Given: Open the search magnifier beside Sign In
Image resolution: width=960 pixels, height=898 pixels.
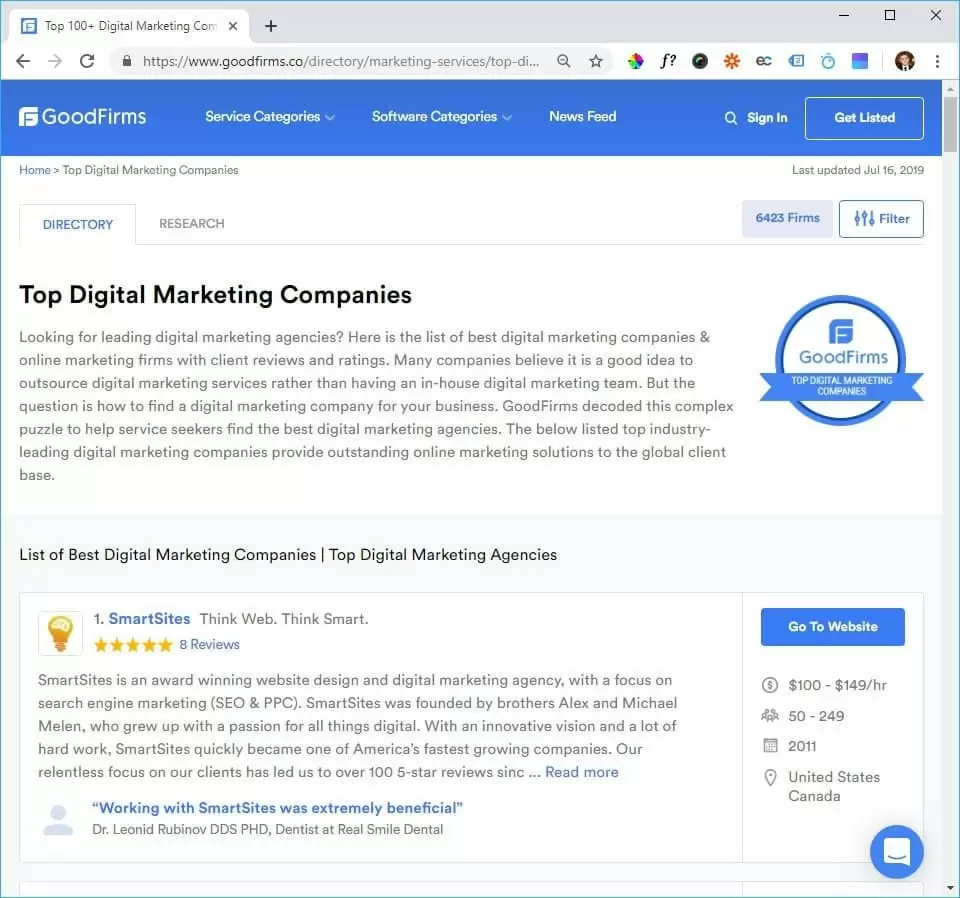Looking at the screenshot, I should click(x=729, y=118).
